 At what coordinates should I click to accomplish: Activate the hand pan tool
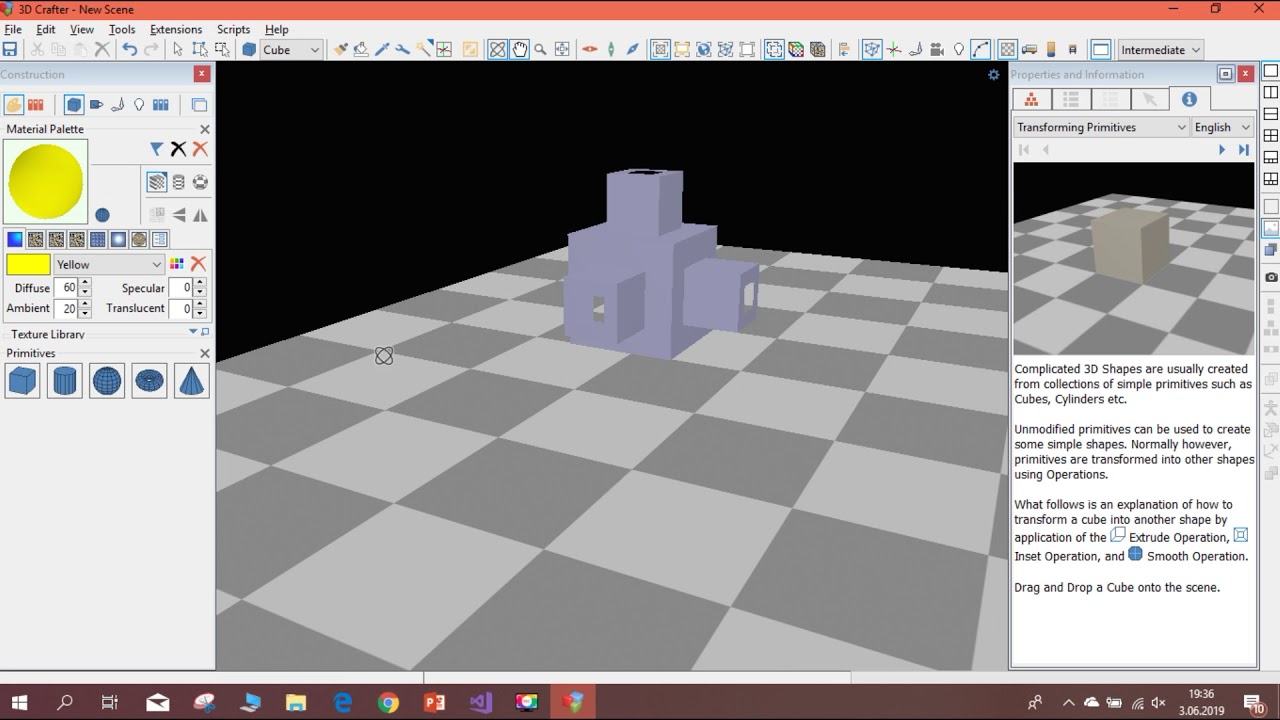point(520,49)
